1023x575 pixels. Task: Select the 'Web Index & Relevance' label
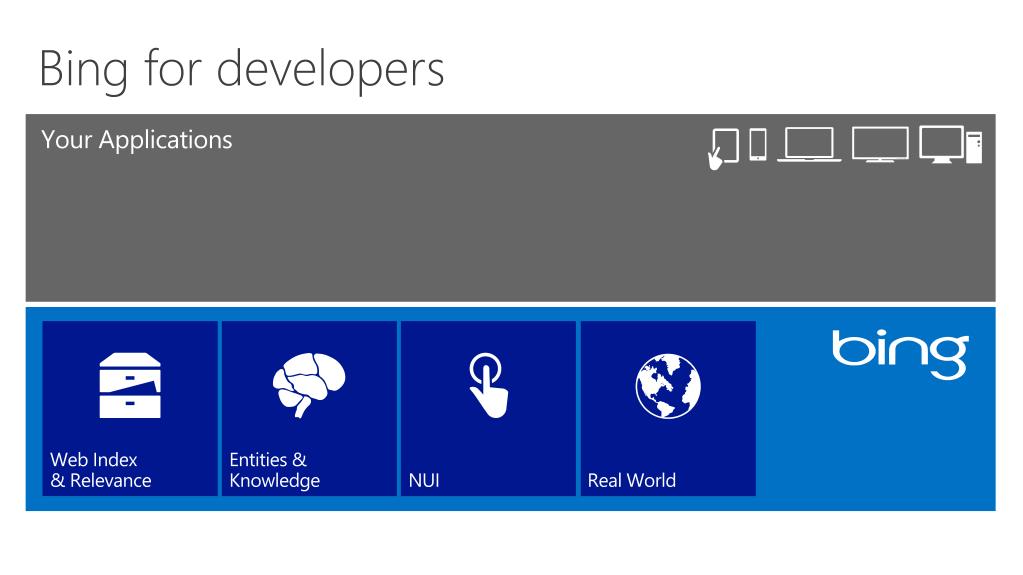click(x=100, y=470)
